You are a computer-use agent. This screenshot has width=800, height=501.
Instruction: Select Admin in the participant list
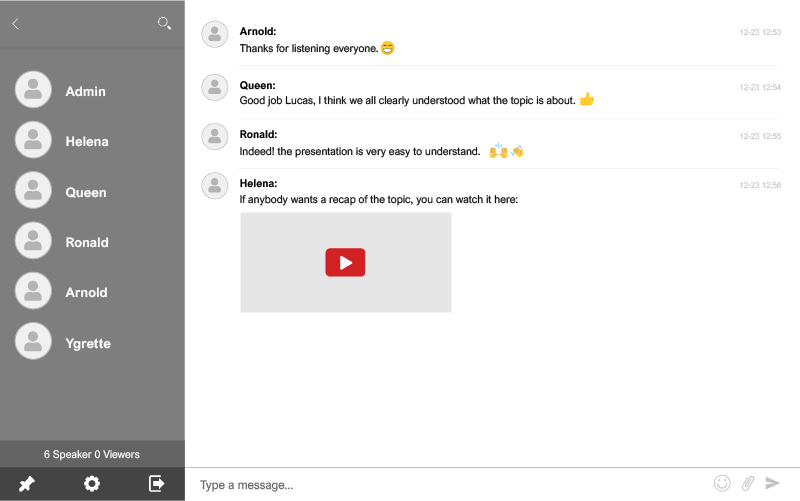pos(85,91)
